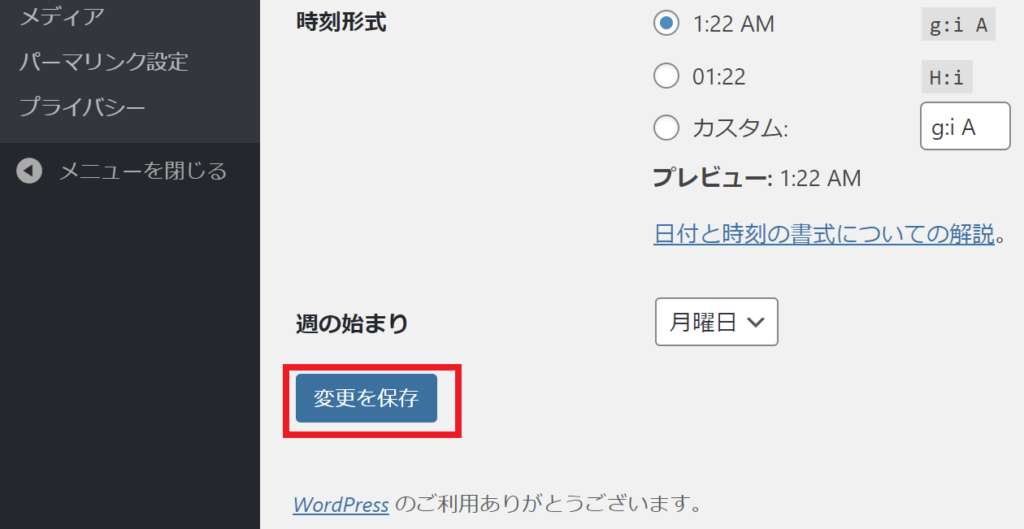The width and height of the screenshot is (1024, 529).
Task: Click the 01:22 label text beside radio
Action: pos(719,77)
